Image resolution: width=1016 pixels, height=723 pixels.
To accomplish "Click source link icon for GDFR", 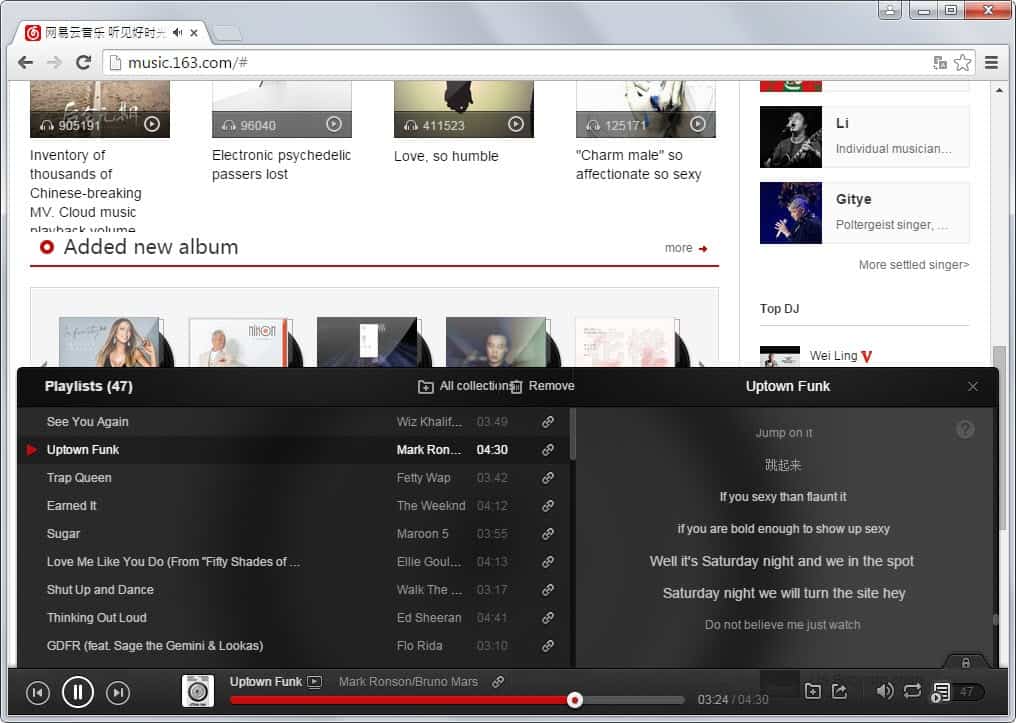I will pyautogui.click(x=548, y=646).
